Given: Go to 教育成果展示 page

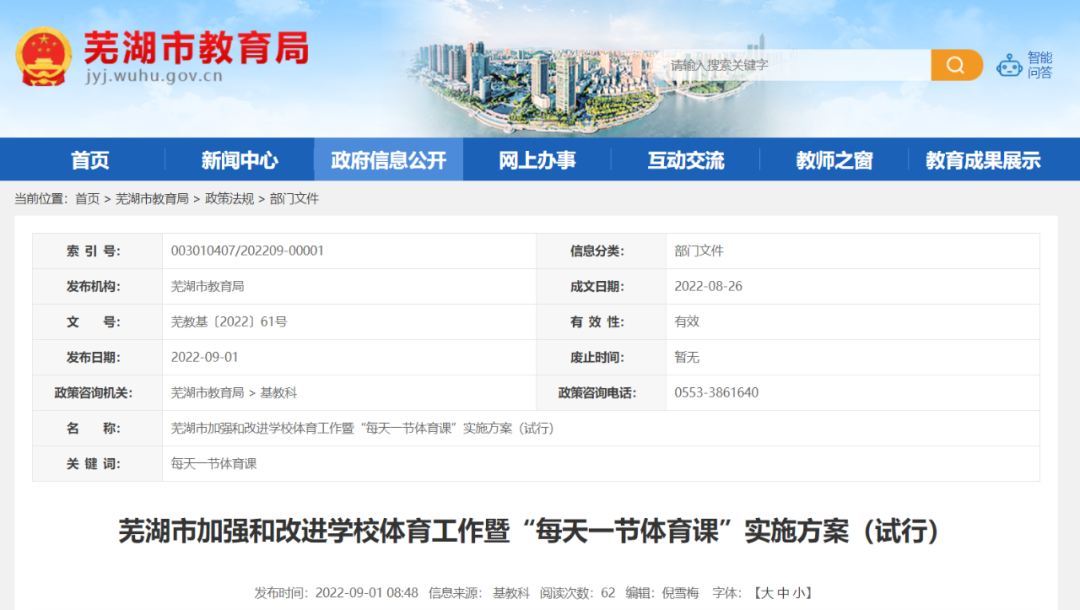Looking at the screenshot, I should click(983, 160).
